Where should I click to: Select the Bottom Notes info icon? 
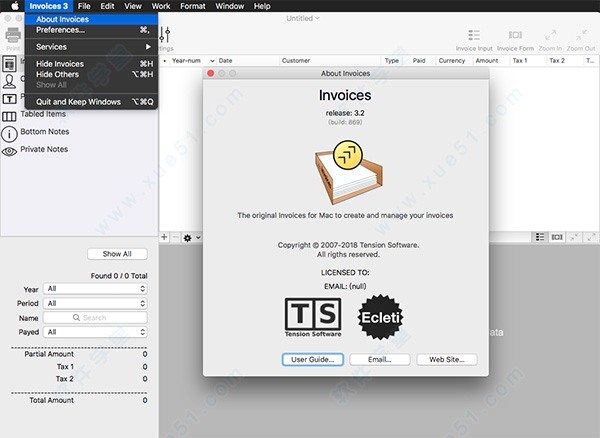tap(9, 134)
